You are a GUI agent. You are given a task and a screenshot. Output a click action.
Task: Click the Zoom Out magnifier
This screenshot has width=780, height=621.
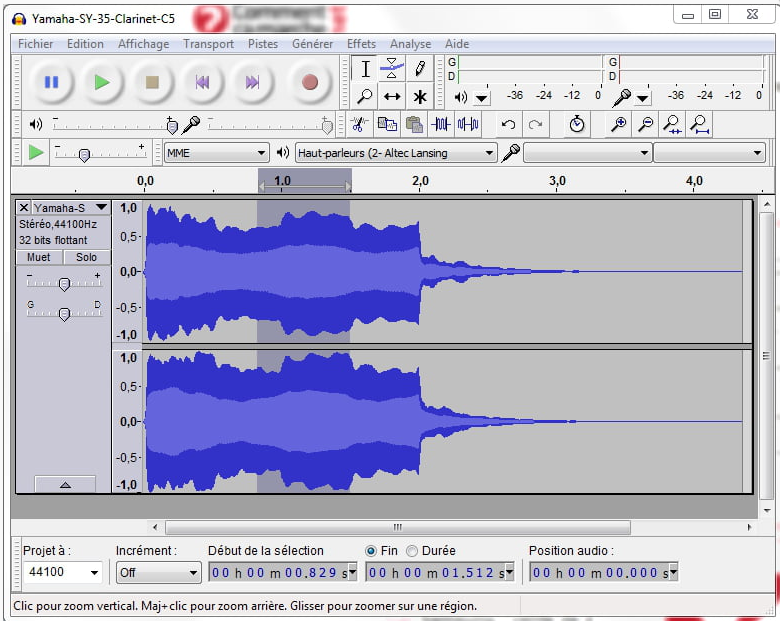(x=645, y=124)
